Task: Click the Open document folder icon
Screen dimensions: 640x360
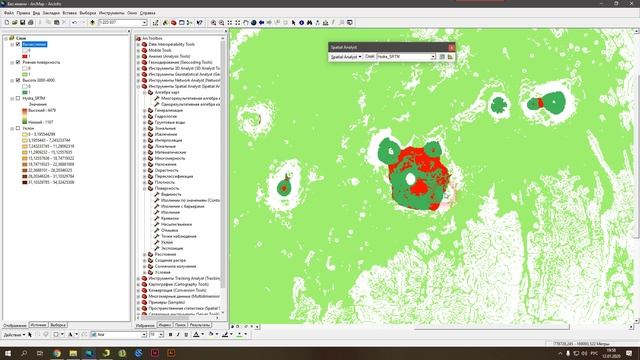Action: [15, 22]
